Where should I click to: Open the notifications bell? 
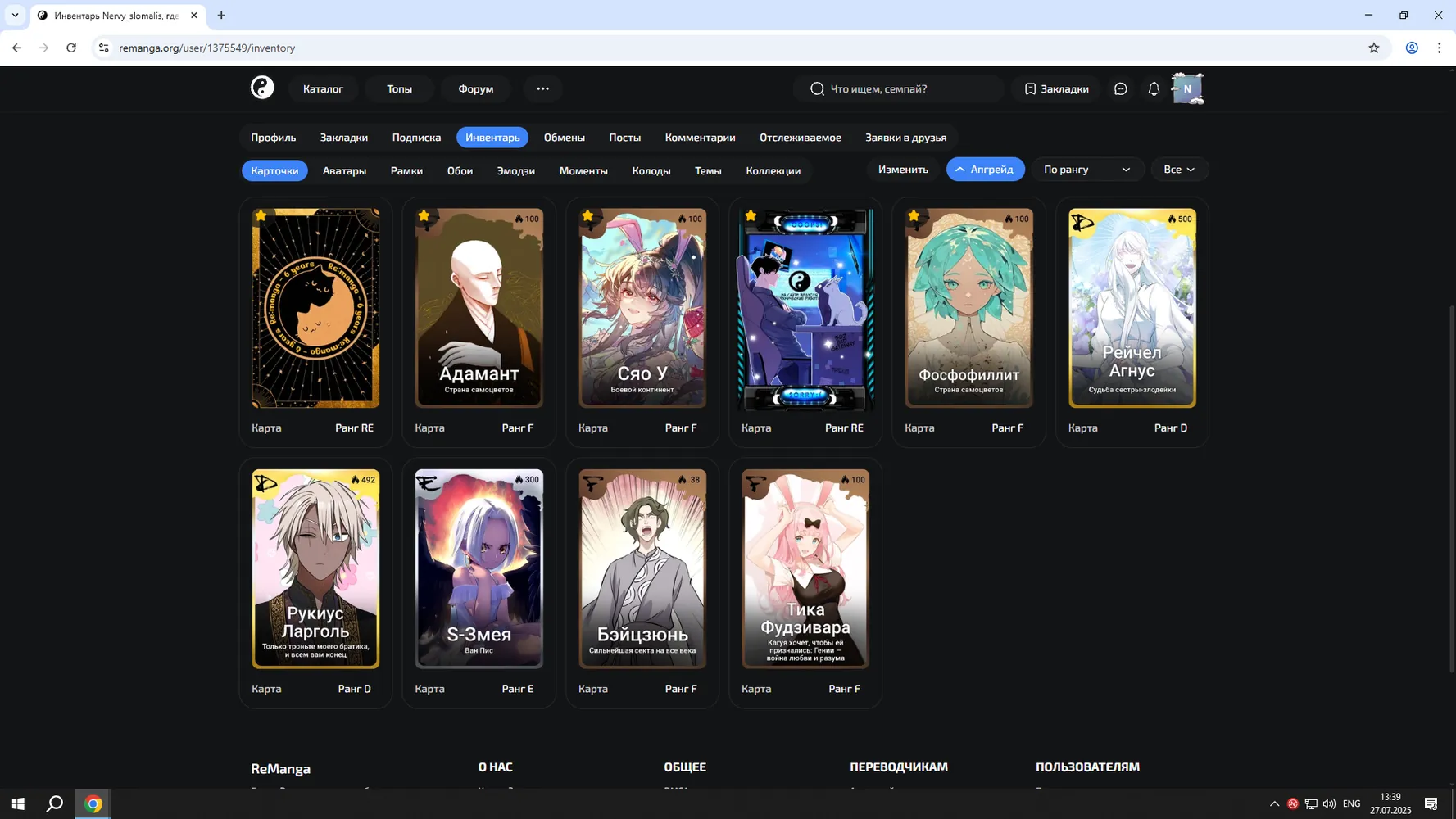[1154, 88]
